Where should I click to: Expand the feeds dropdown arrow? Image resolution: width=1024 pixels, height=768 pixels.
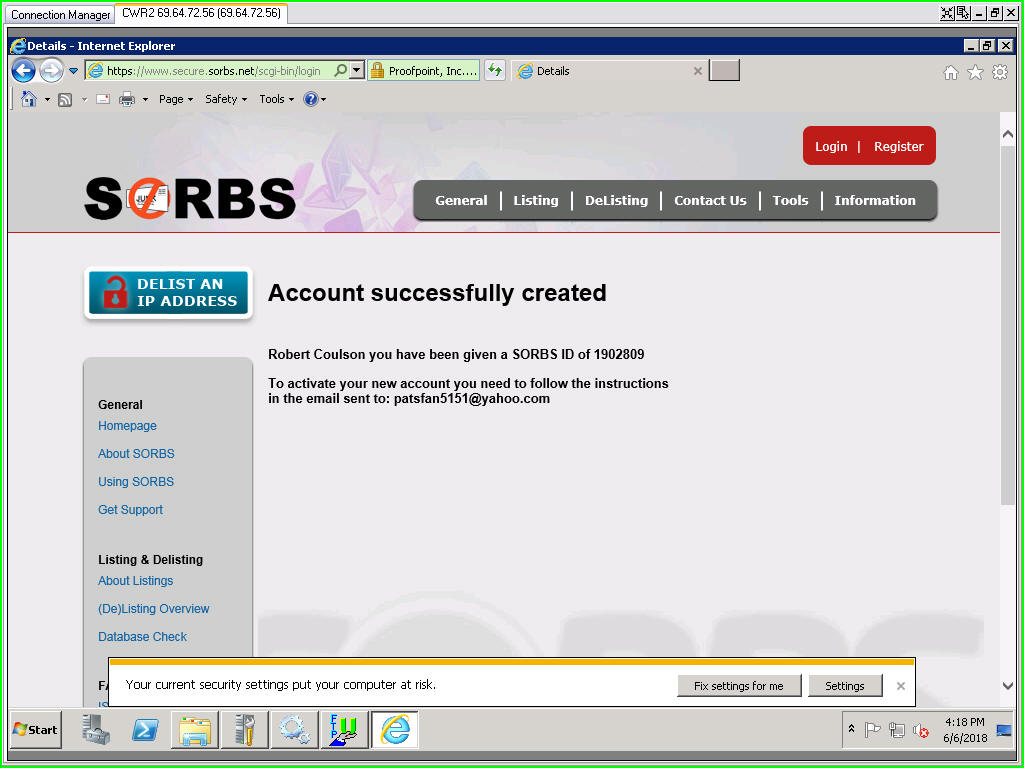(x=84, y=99)
